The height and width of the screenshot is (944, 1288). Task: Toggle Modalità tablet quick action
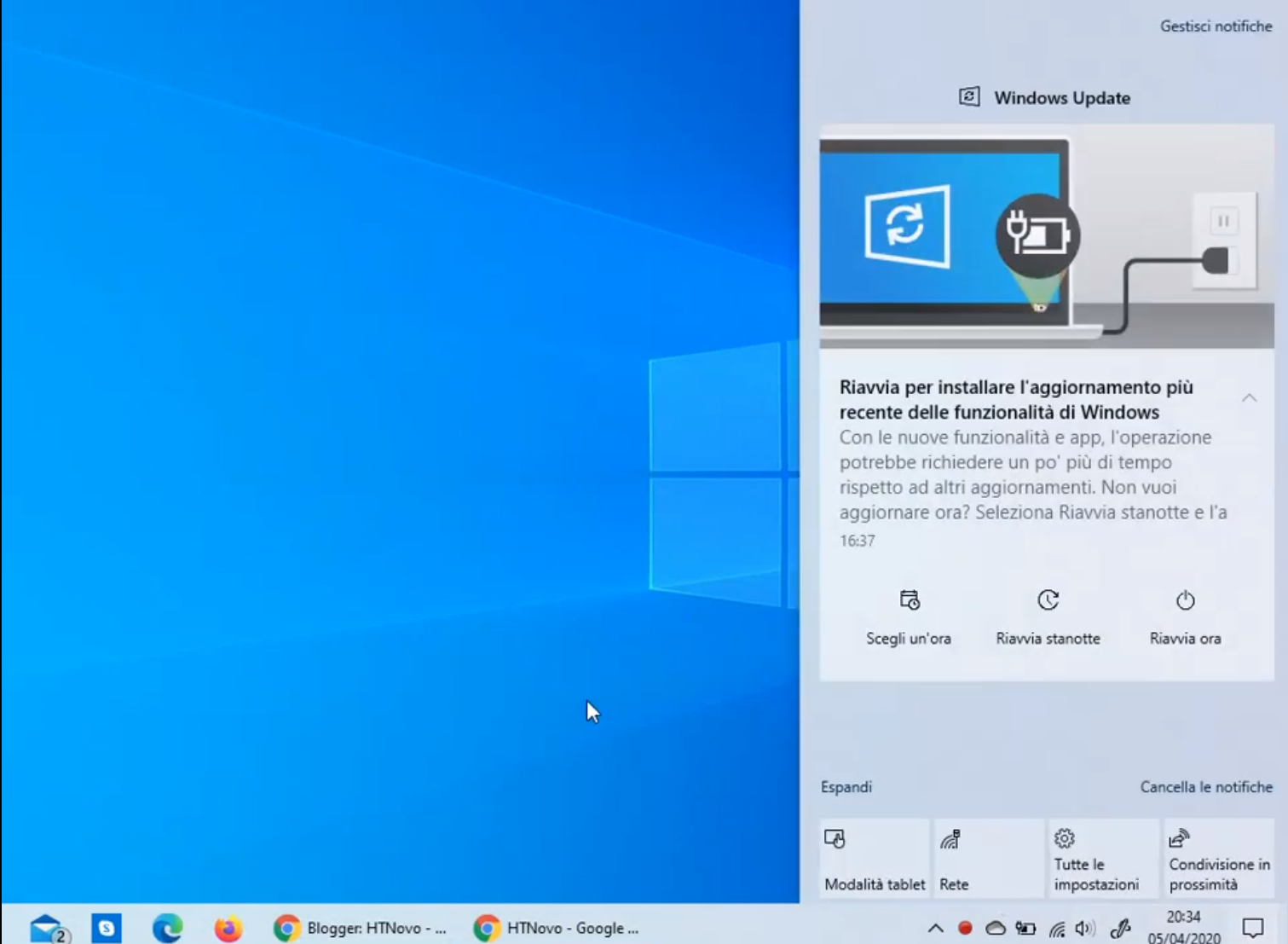(874, 858)
